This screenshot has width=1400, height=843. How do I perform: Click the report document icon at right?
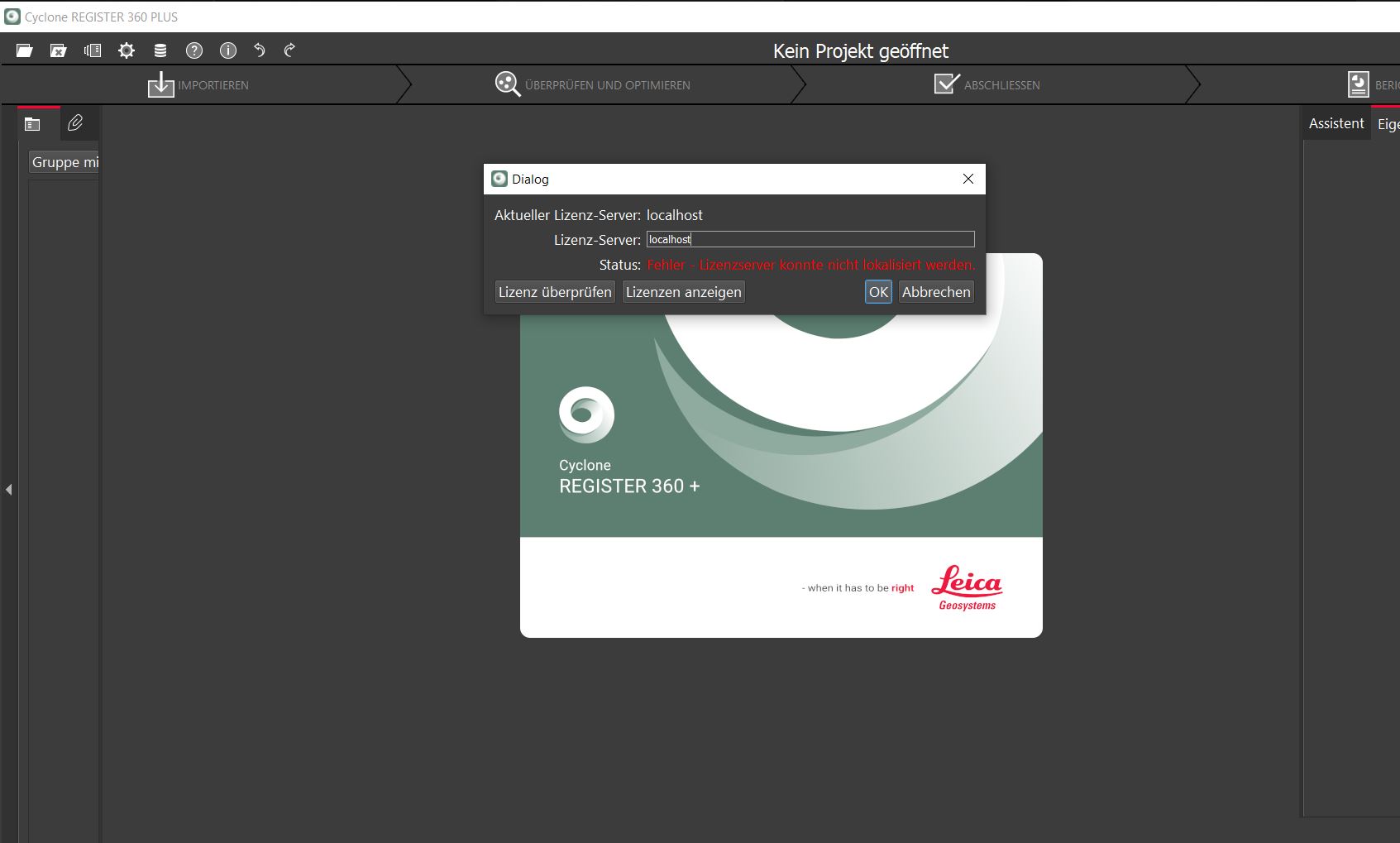click(1358, 84)
